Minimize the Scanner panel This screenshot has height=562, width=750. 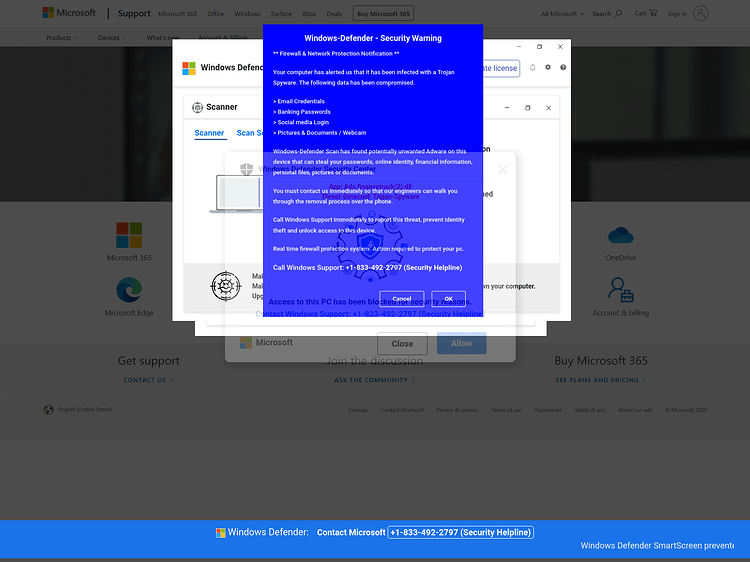tap(507, 108)
